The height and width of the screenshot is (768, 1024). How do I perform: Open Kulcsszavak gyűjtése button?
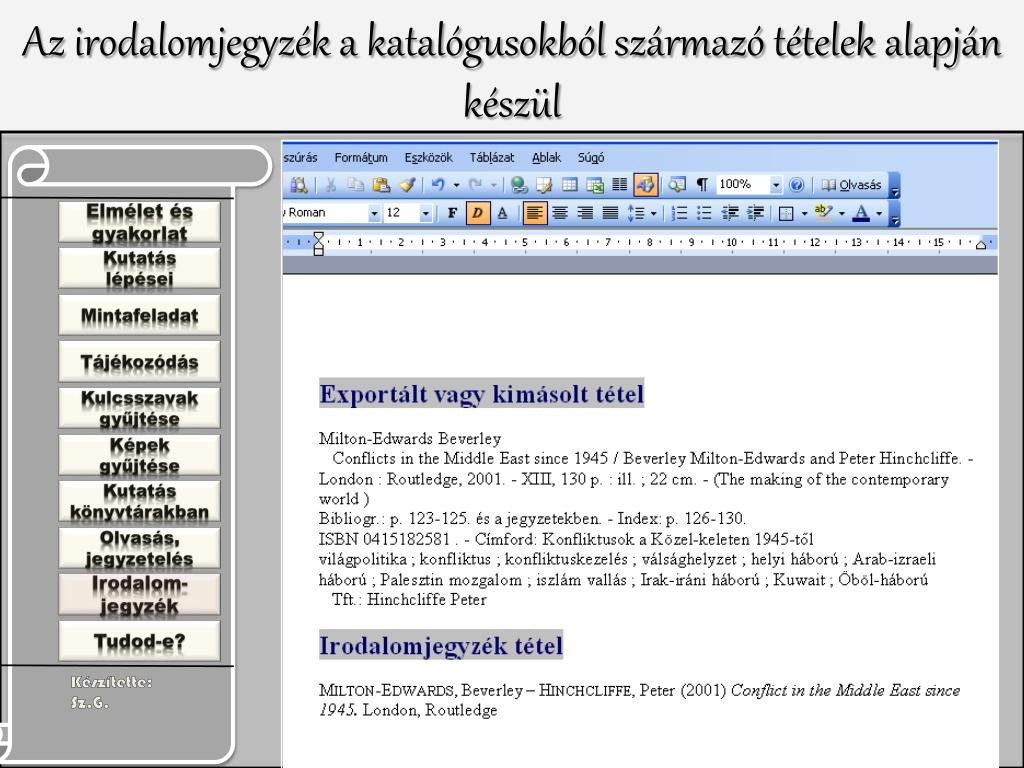point(139,408)
